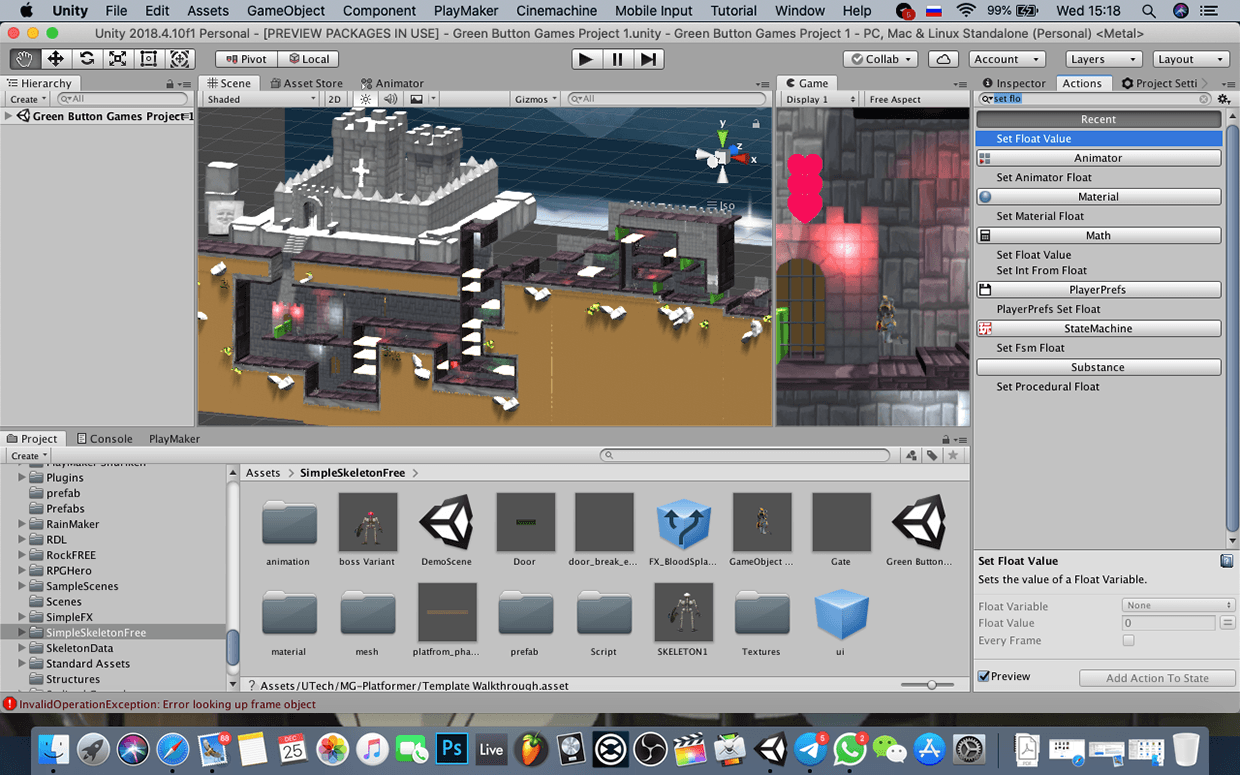The height and width of the screenshot is (775, 1240).
Task: Open the Gizmos dropdown
Action: [537, 99]
